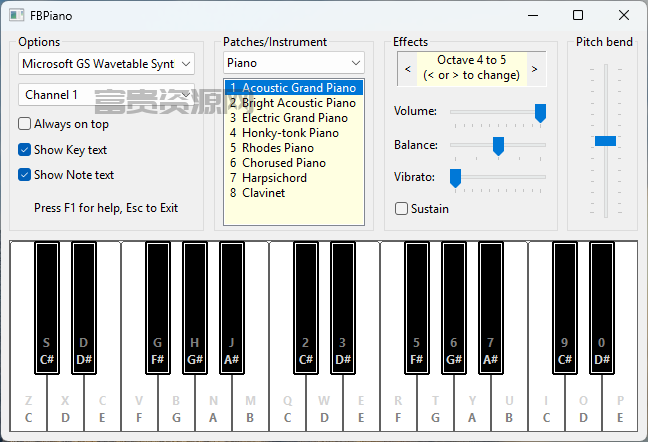This screenshot has height=442, width=648.
Task: Uncheck the Show Key text option
Action: (x=24, y=150)
